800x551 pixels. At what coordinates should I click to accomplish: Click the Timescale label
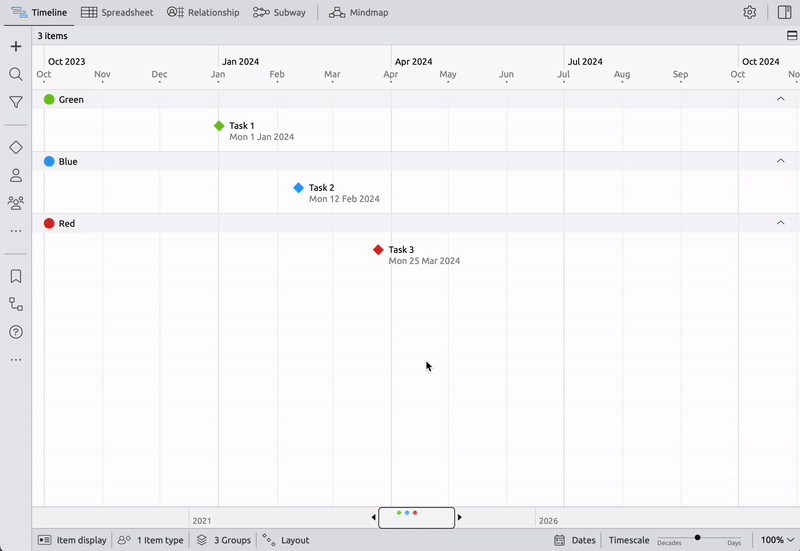click(629, 540)
